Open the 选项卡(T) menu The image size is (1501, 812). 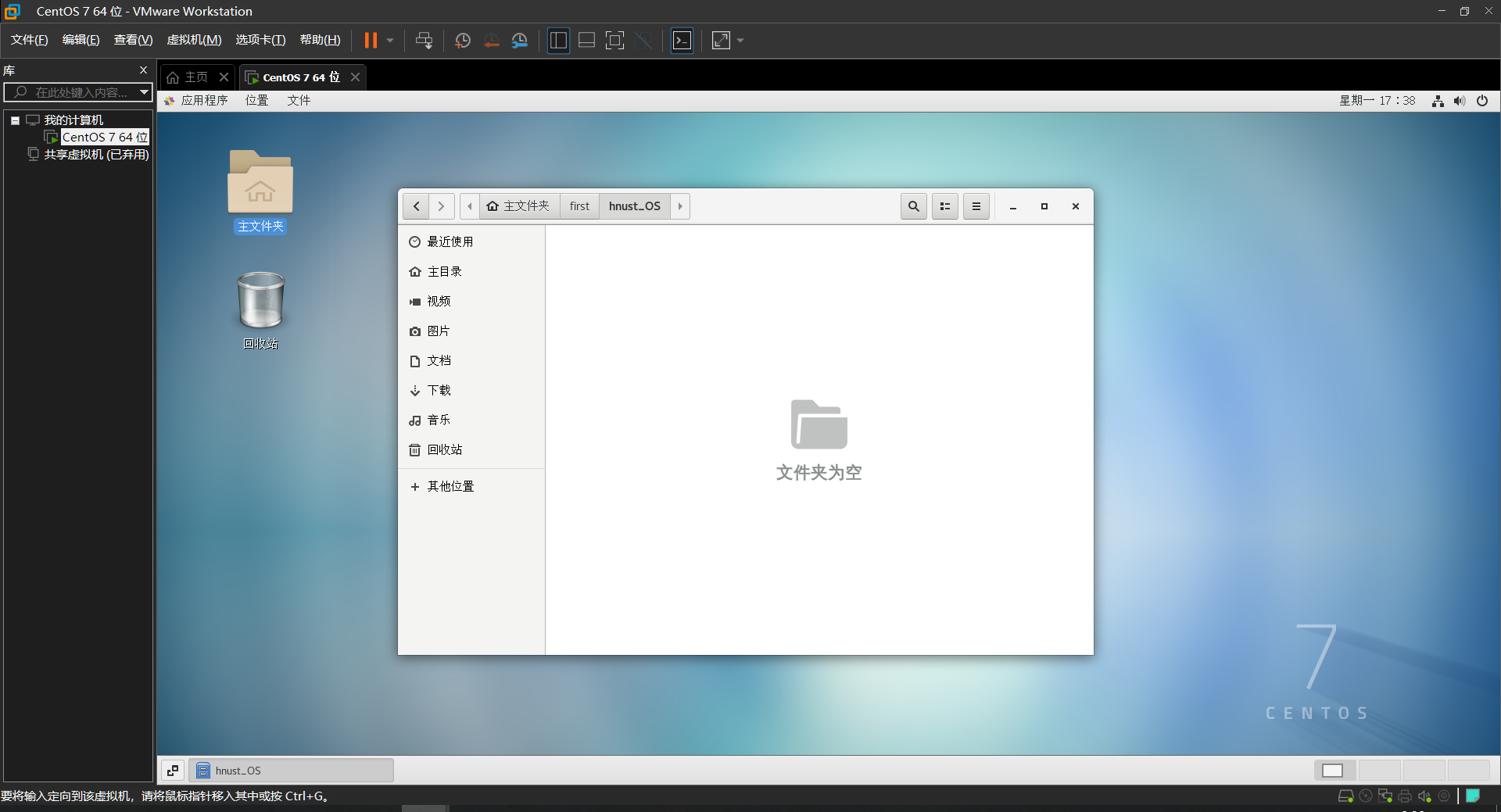point(260,40)
